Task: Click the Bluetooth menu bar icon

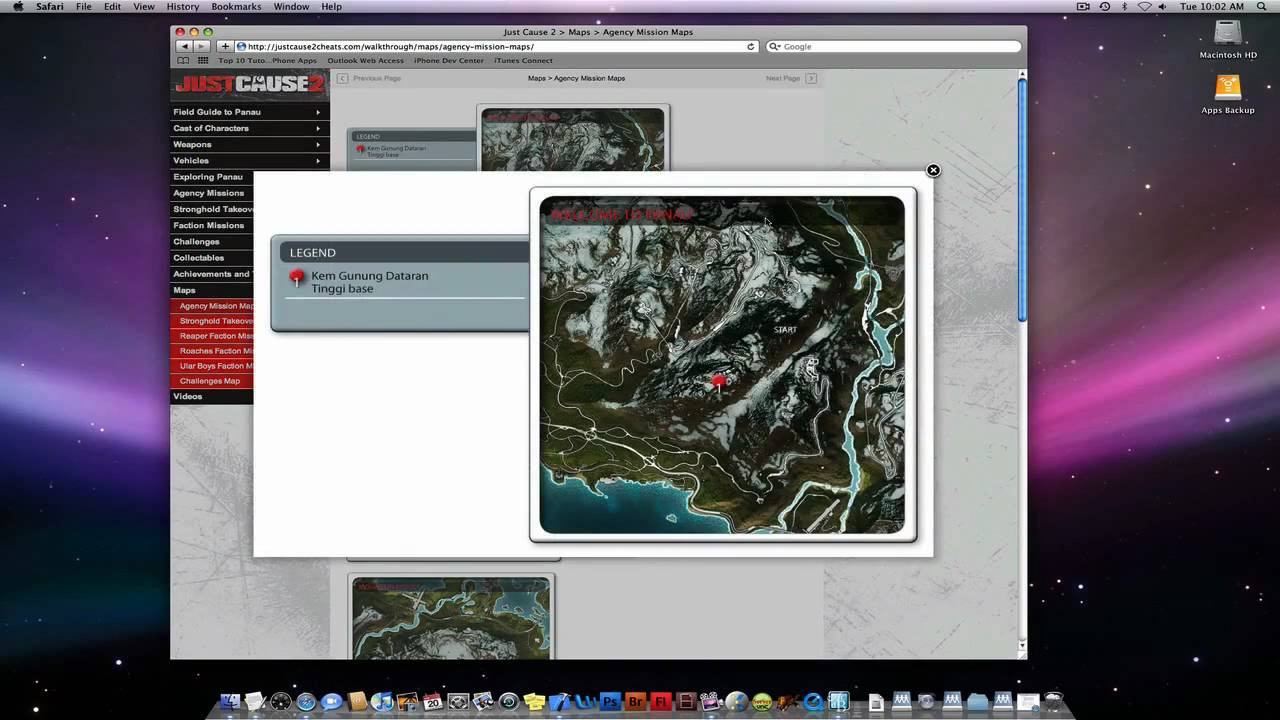Action: tap(1124, 7)
